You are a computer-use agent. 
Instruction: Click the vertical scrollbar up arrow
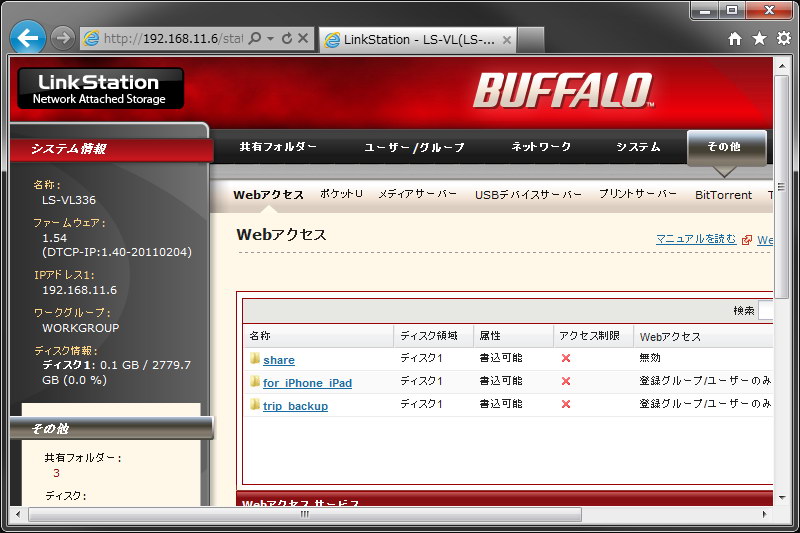(782, 66)
